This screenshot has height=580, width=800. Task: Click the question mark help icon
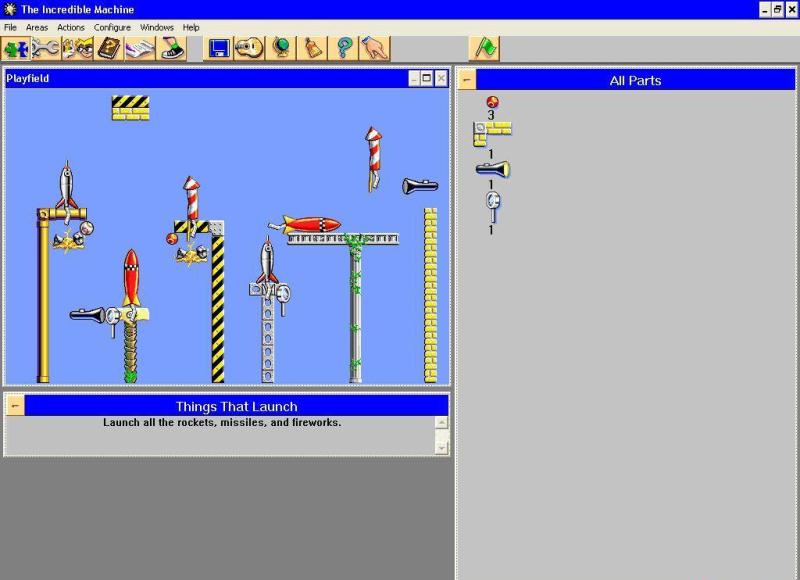[x=344, y=48]
